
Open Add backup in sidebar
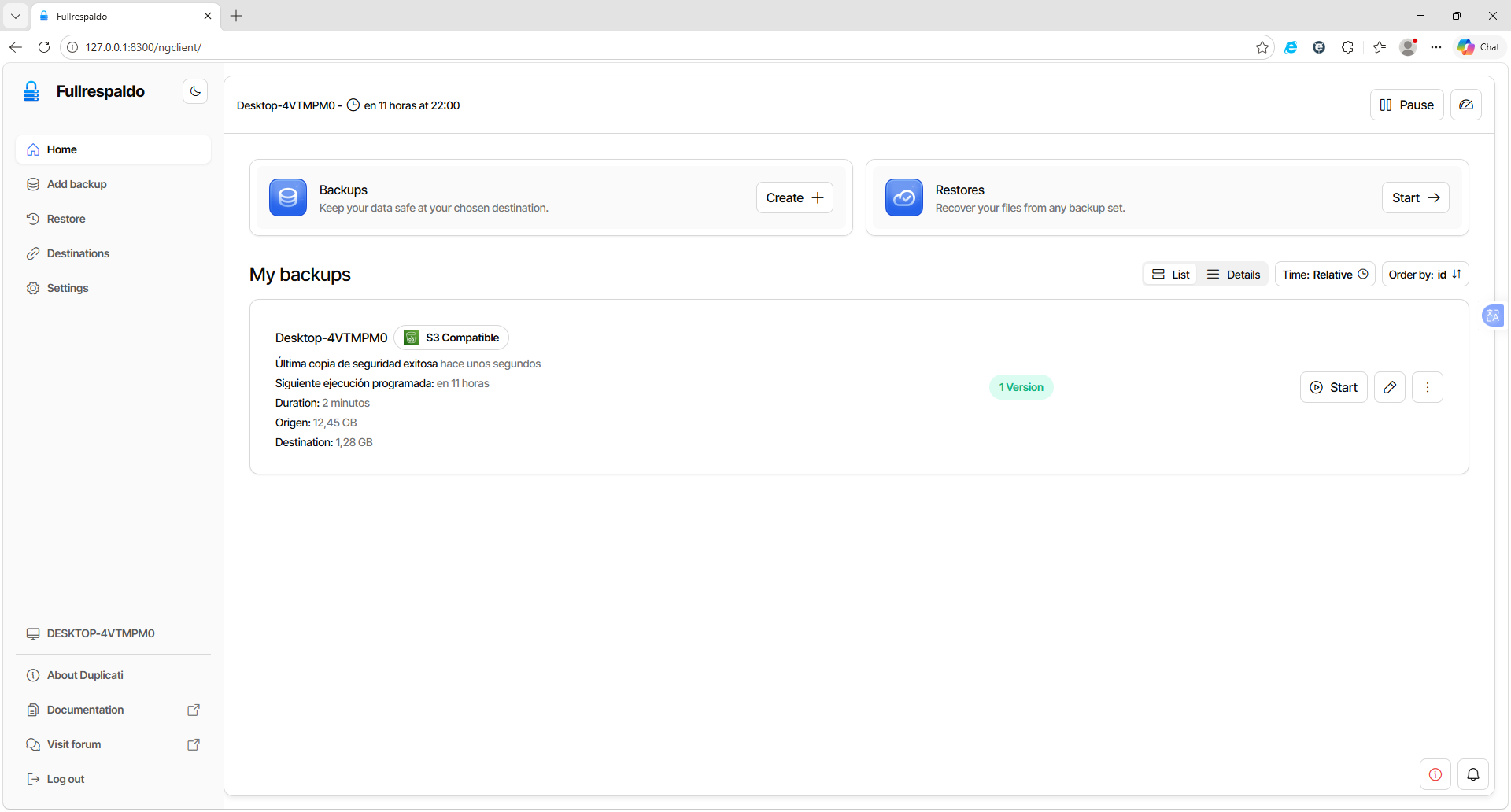[113, 184]
